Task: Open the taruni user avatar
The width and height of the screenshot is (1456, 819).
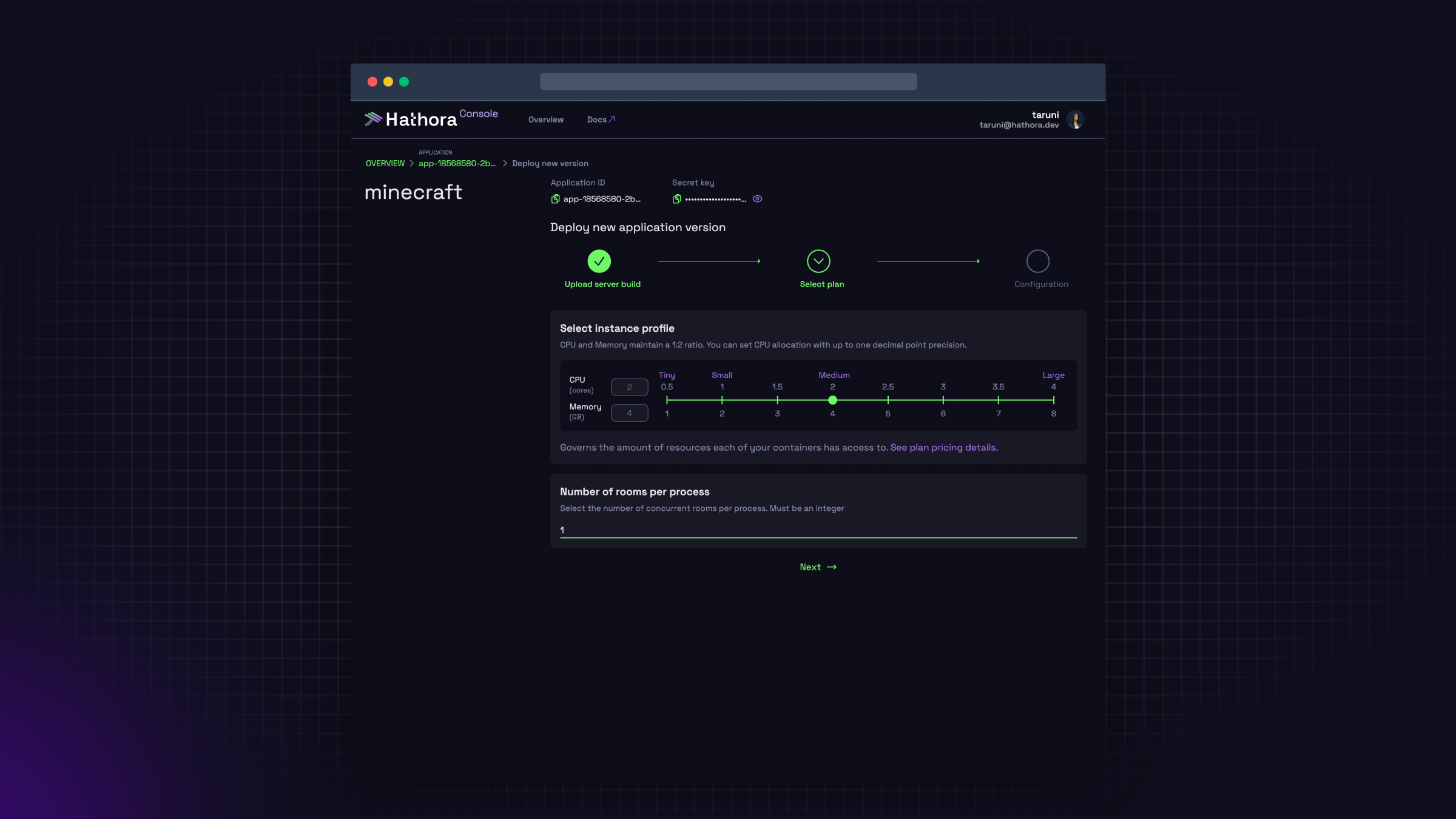Action: 1076,120
